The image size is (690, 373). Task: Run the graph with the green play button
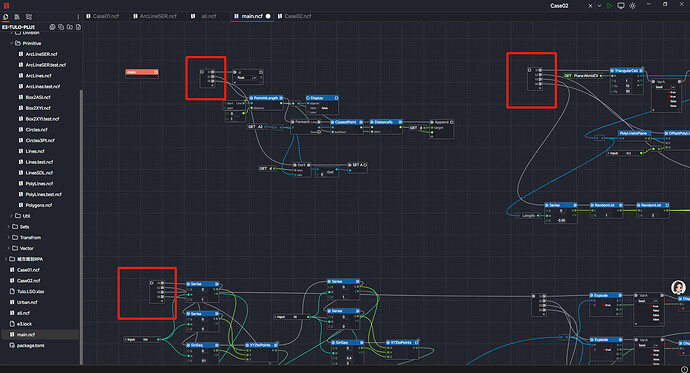(609, 6)
